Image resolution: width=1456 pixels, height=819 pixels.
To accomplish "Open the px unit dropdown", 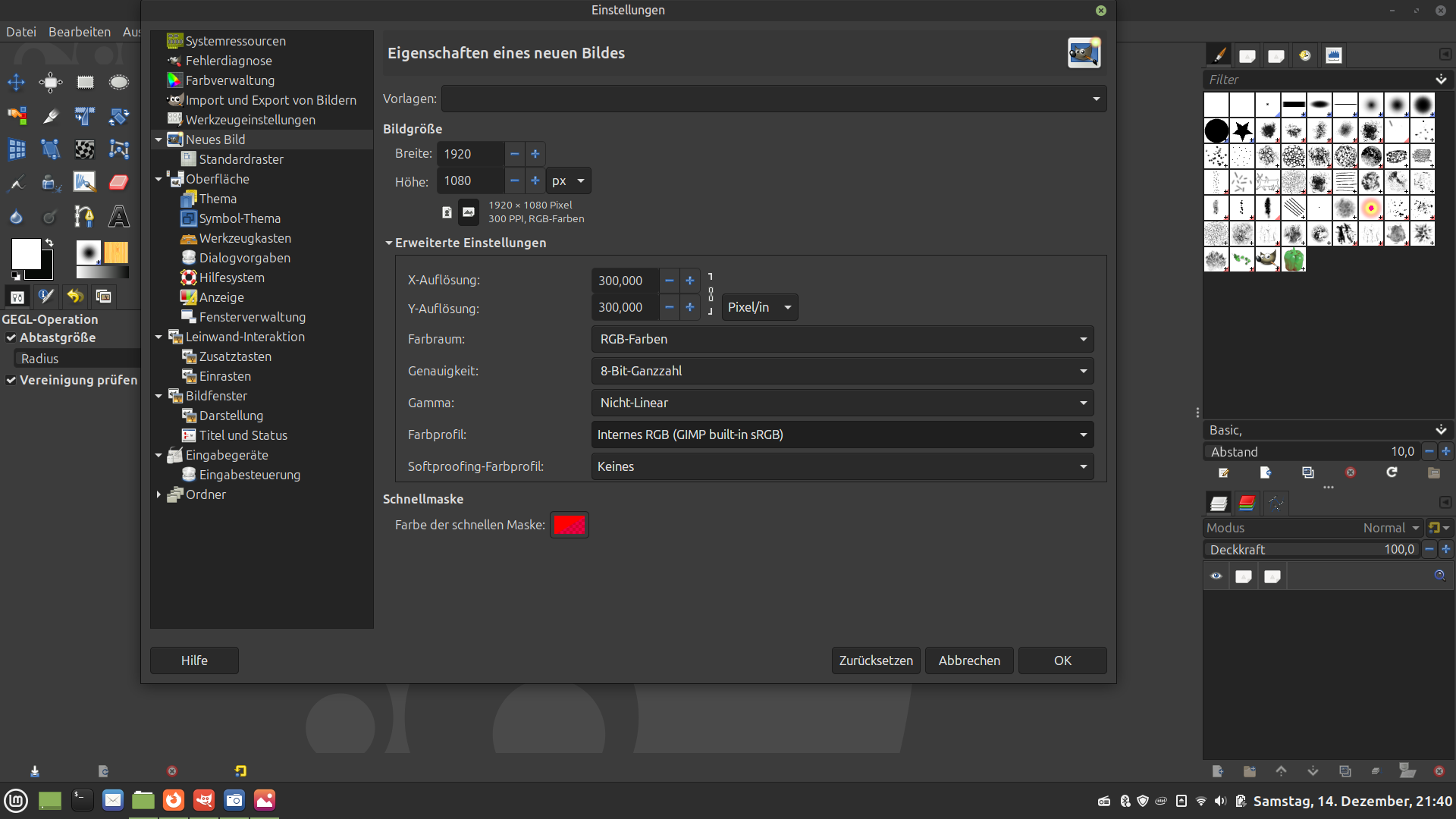I will click(x=569, y=180).
